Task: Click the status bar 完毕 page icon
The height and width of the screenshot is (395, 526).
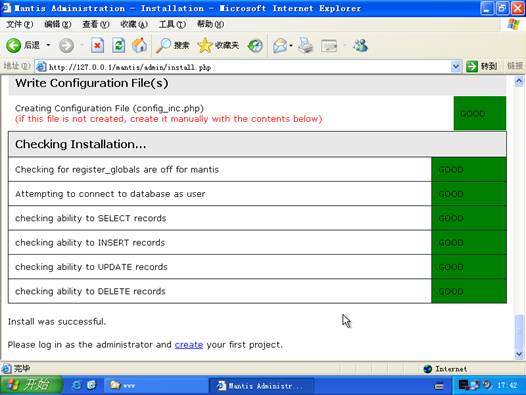Action: coord(6,368)
